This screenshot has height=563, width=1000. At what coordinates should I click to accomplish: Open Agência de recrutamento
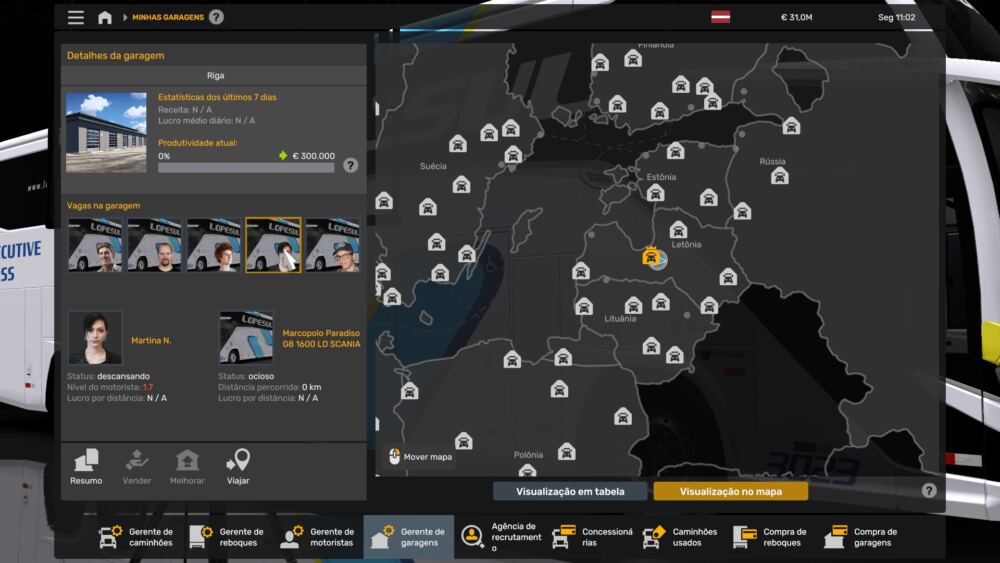500,537
